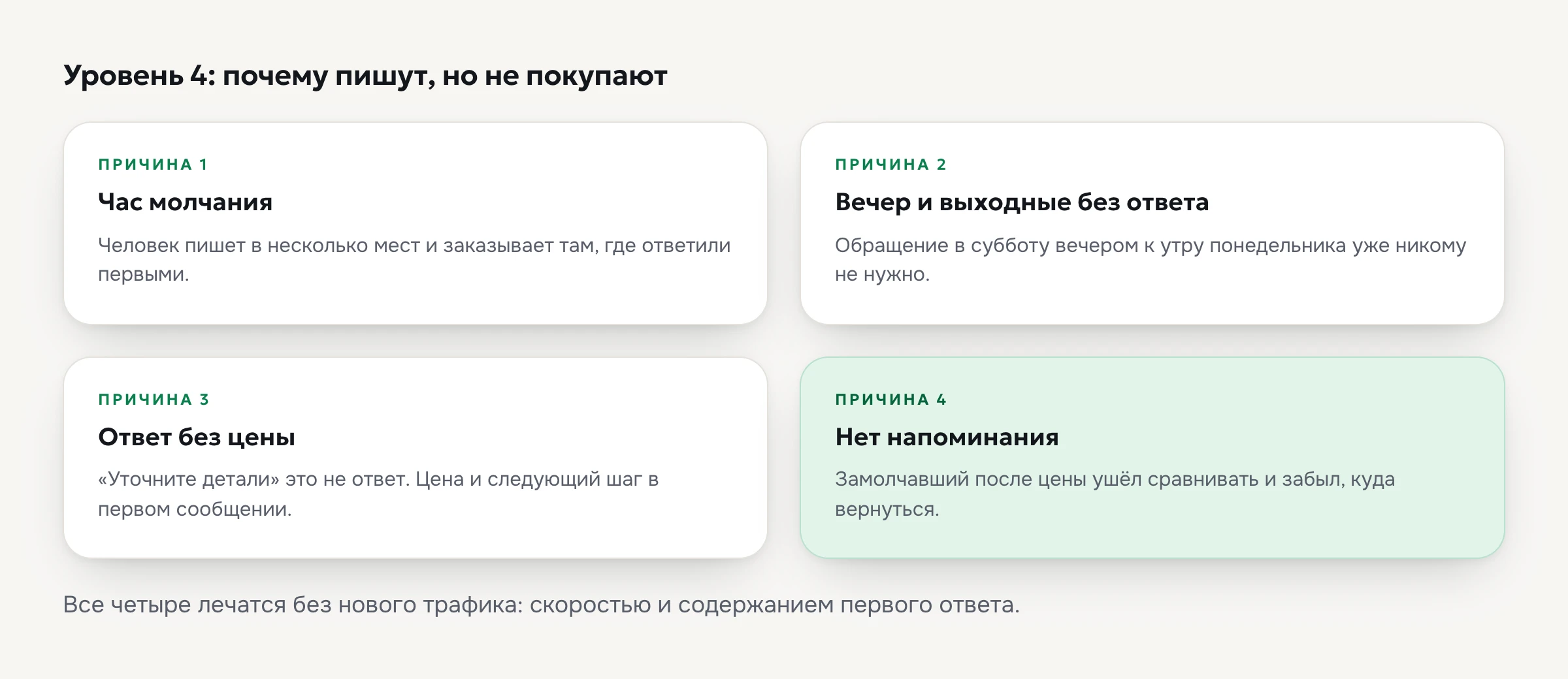
Task: Select the "ПРИЧИНА 4" label
Action: (890, 400)
